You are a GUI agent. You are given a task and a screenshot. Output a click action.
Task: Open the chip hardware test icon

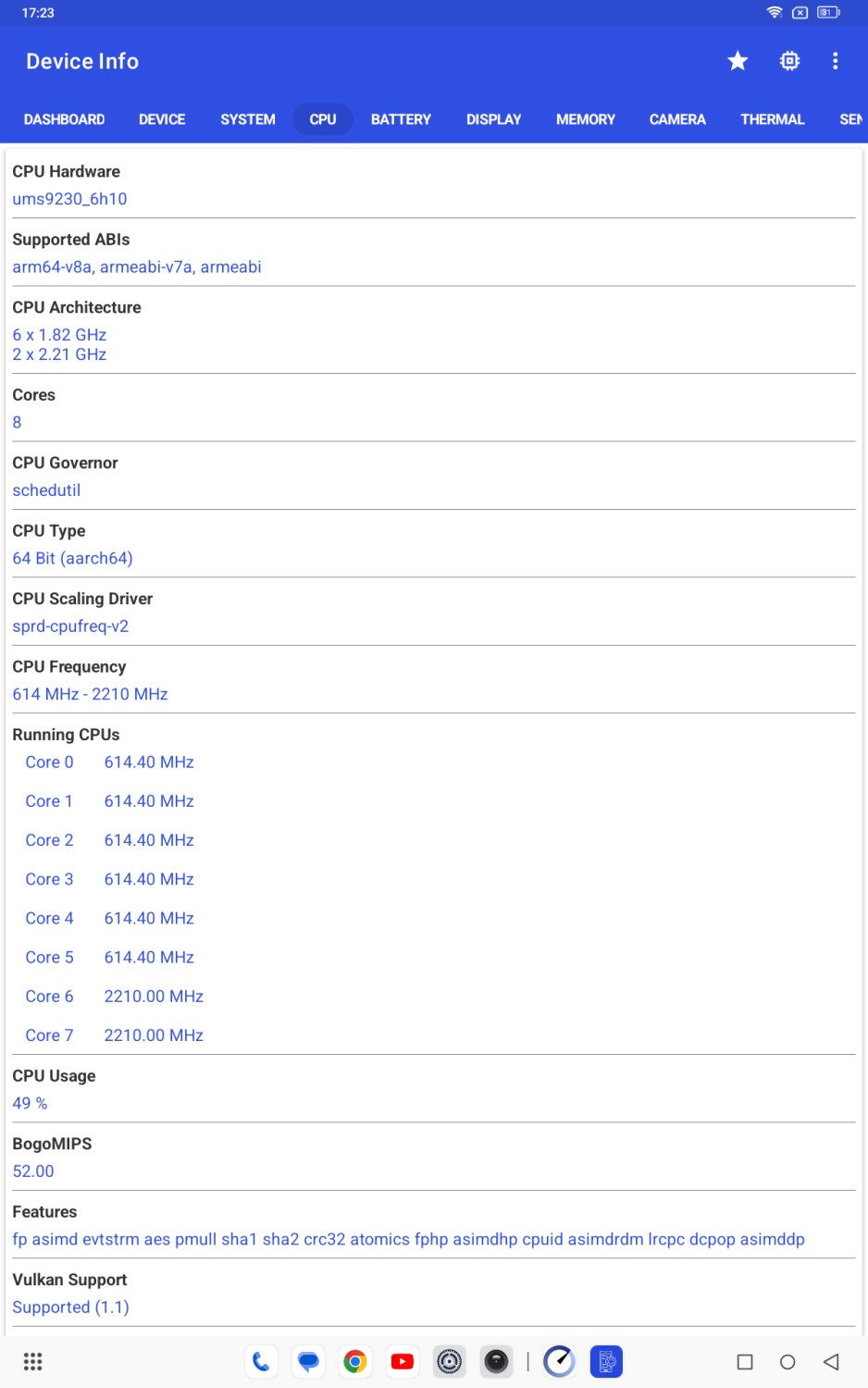tap(789, 61)
